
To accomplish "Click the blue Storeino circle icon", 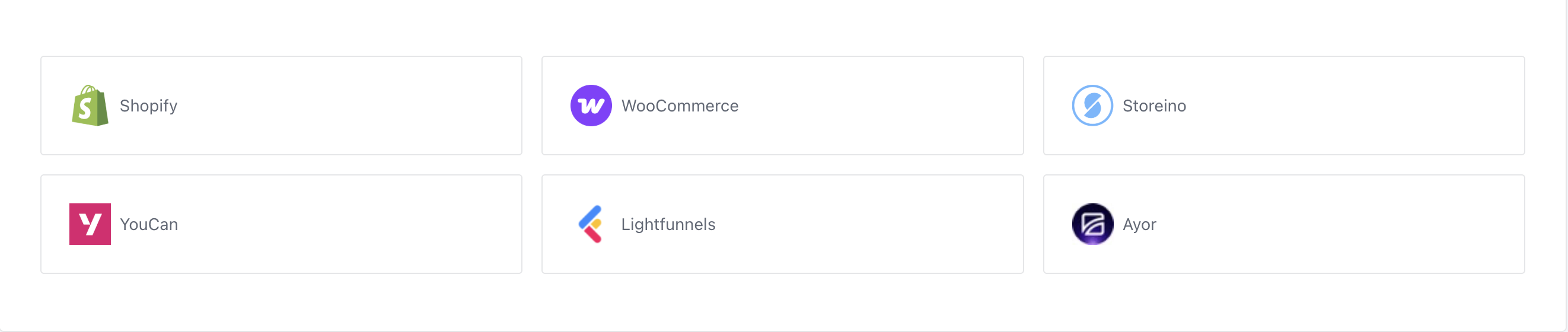I will [x=1092, y=106].
